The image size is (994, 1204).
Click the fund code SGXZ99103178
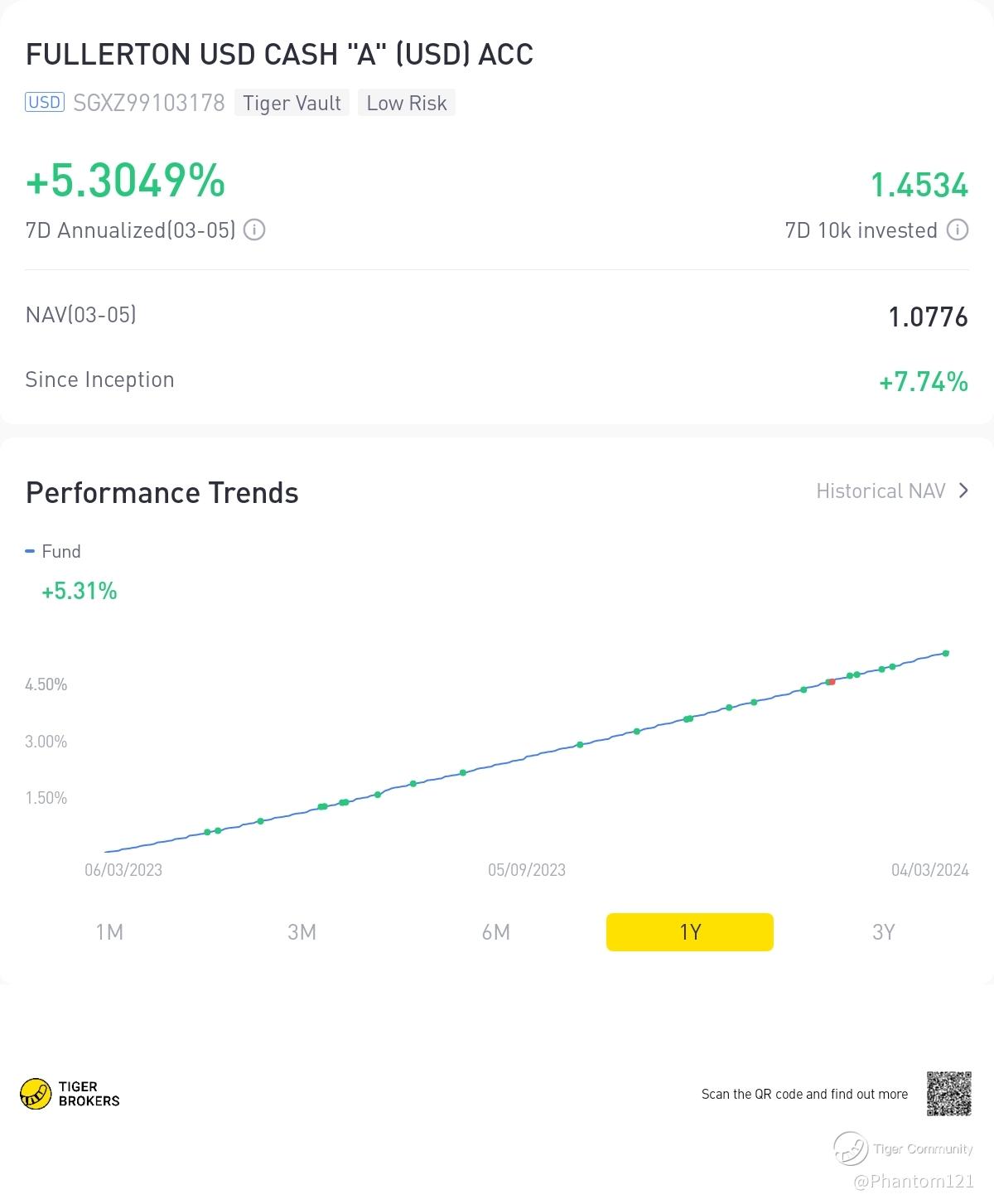[149, 103]
